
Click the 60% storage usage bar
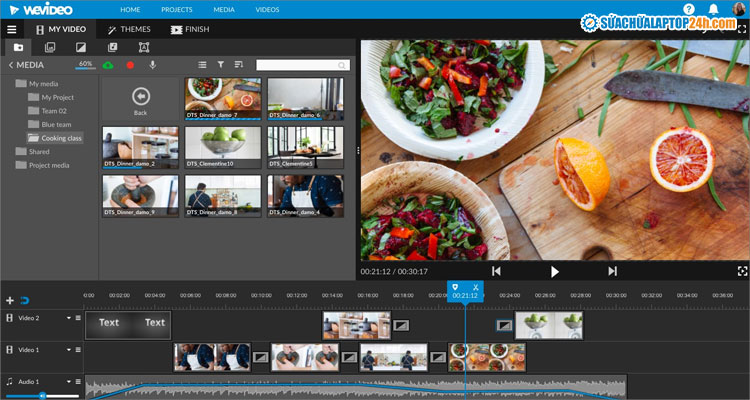tap(86, 65)
